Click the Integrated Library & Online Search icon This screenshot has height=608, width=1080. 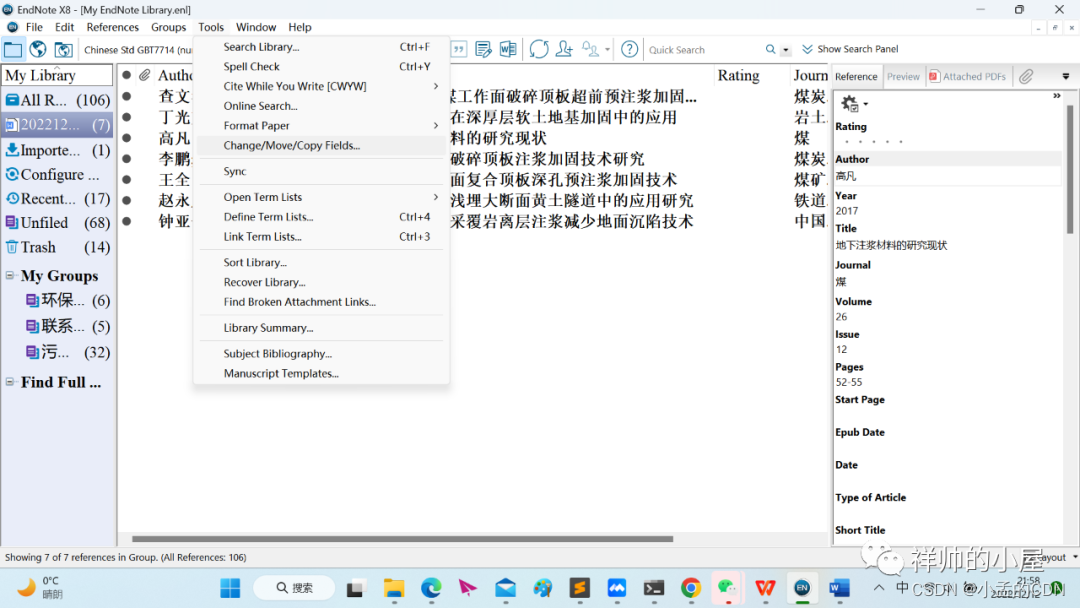tap(63, 50)
